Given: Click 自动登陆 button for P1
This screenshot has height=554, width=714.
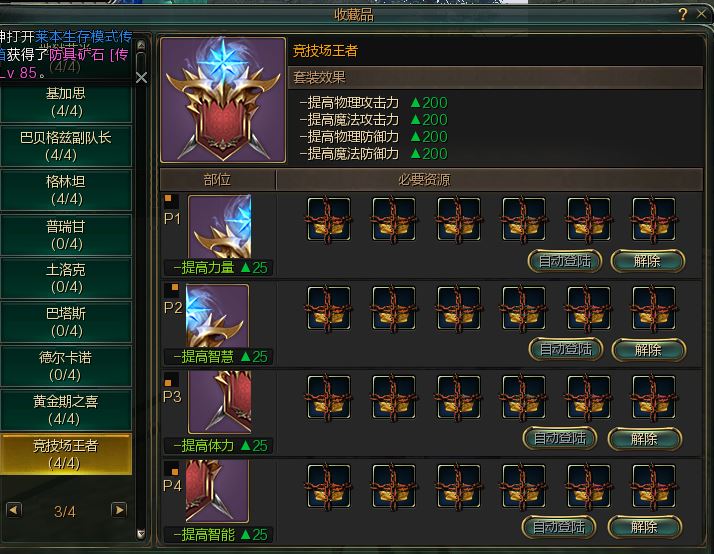Looking at the screenshot, I should point(565,261).
